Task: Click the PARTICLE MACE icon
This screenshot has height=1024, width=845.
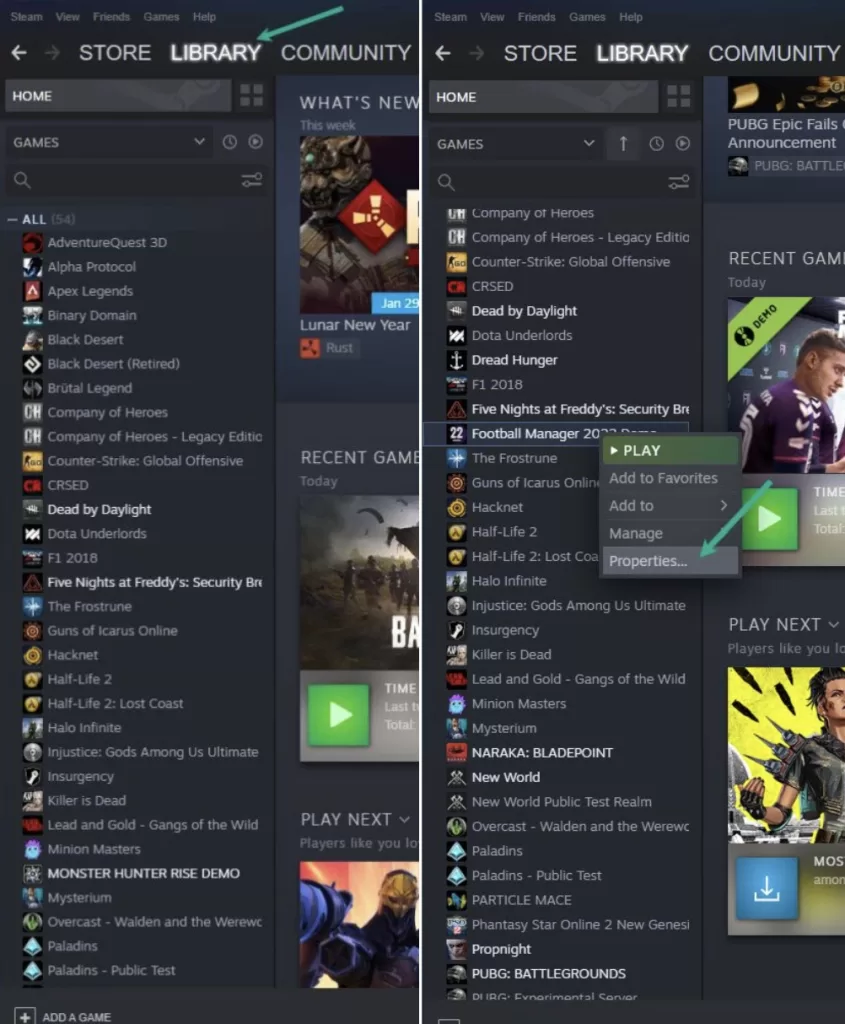Action: 456,901
